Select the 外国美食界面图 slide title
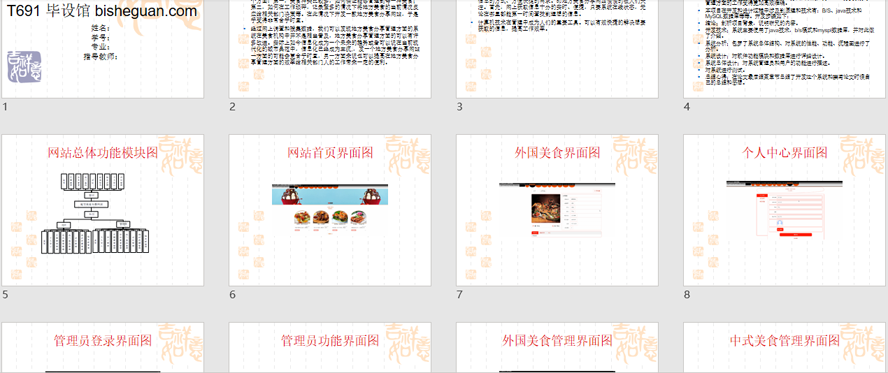 (558, 153)
